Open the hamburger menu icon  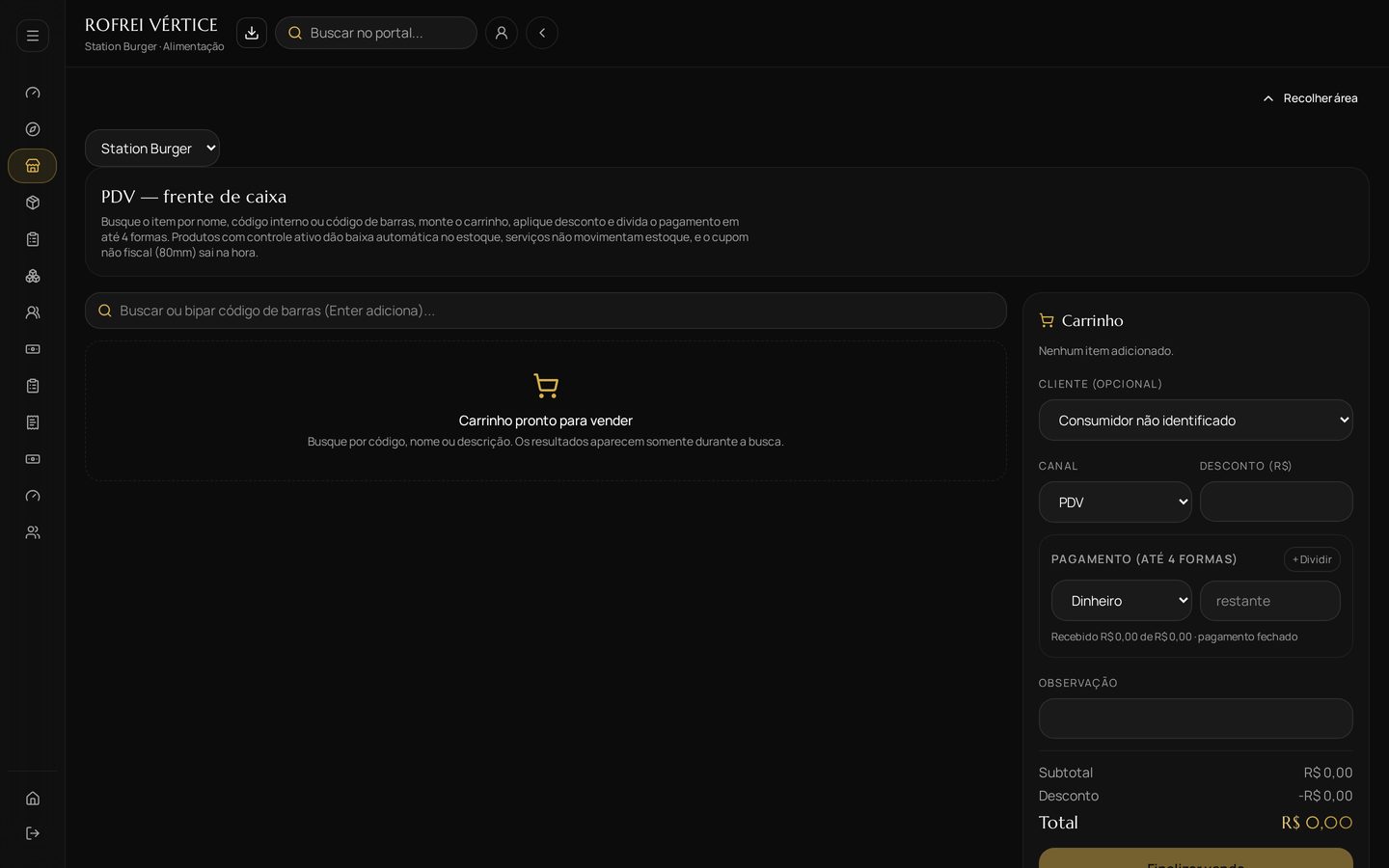point(33,36)
